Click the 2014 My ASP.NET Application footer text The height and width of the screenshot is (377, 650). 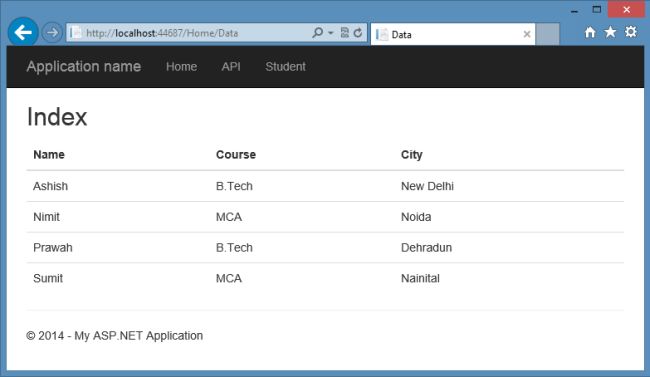pyautogui.click(x=114, y=336)
